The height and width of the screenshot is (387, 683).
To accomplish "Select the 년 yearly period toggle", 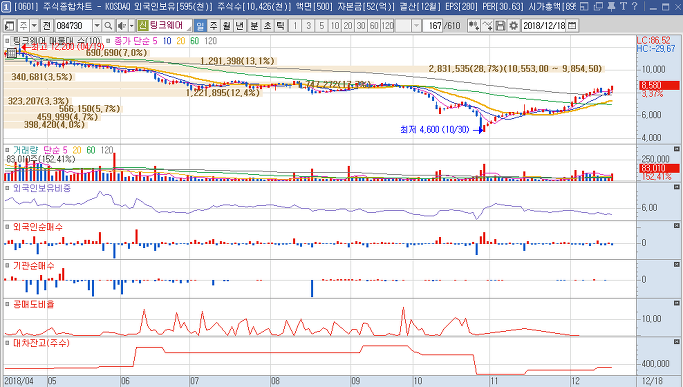I will coord(240,26).
